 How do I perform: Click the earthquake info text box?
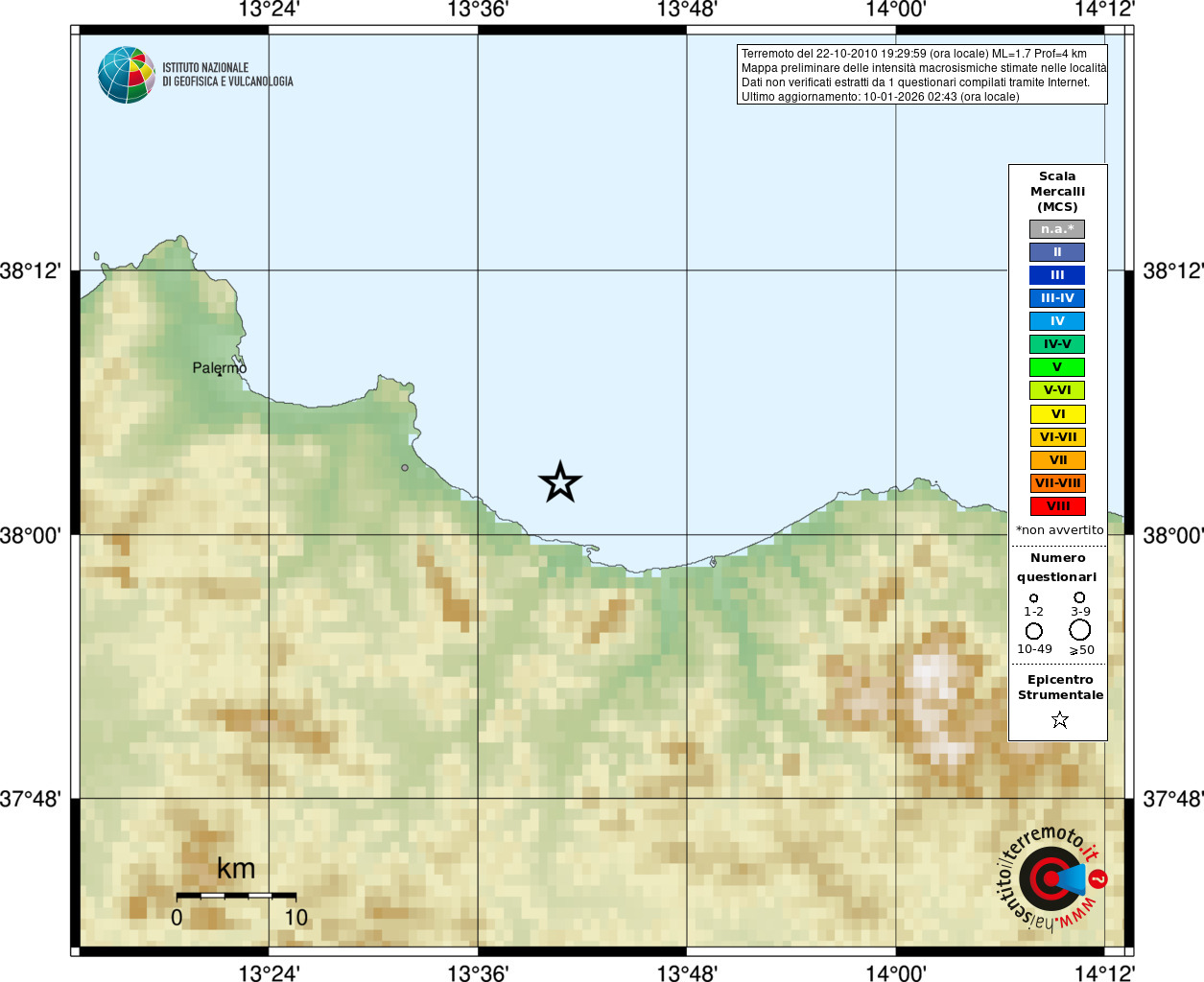point(922,75)
